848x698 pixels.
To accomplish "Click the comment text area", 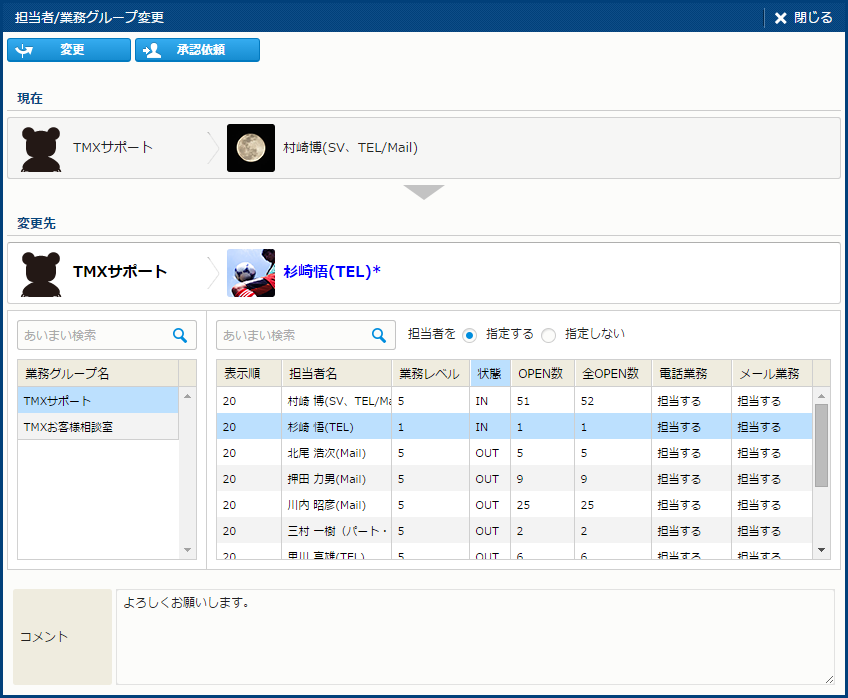I will pos(475,636).
